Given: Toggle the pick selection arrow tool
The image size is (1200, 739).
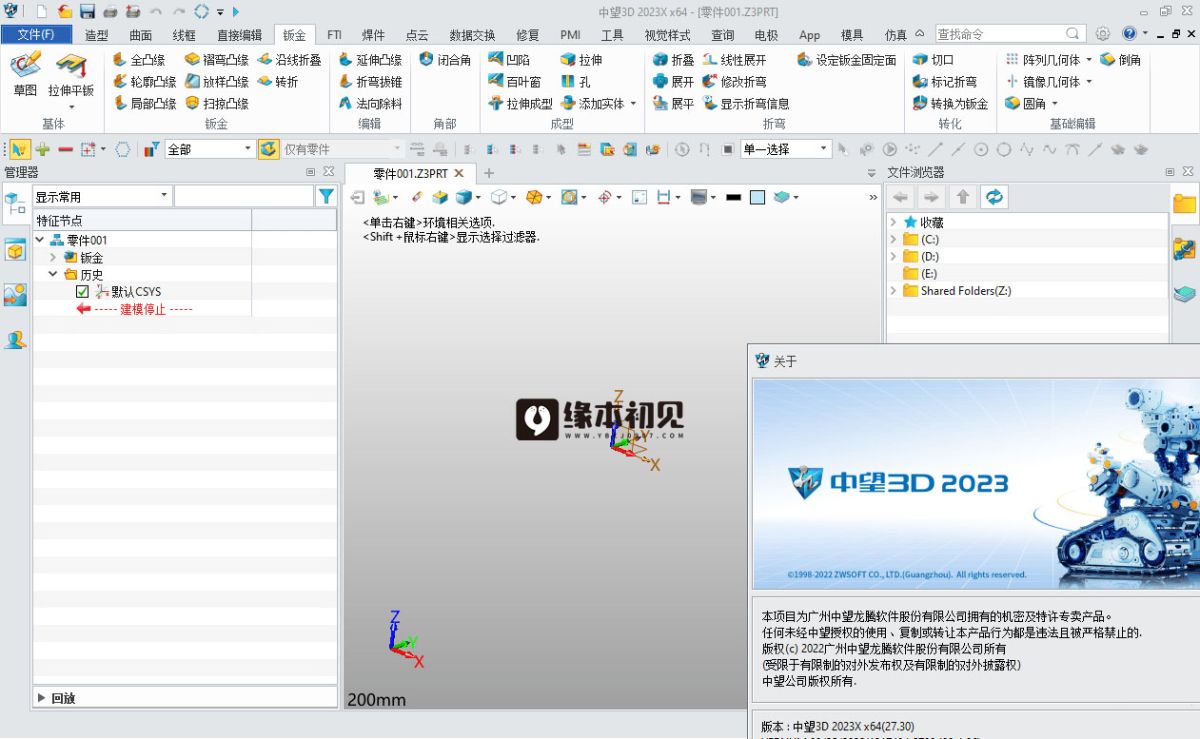Looking at the screenshot, I should [x=18, y=149].
